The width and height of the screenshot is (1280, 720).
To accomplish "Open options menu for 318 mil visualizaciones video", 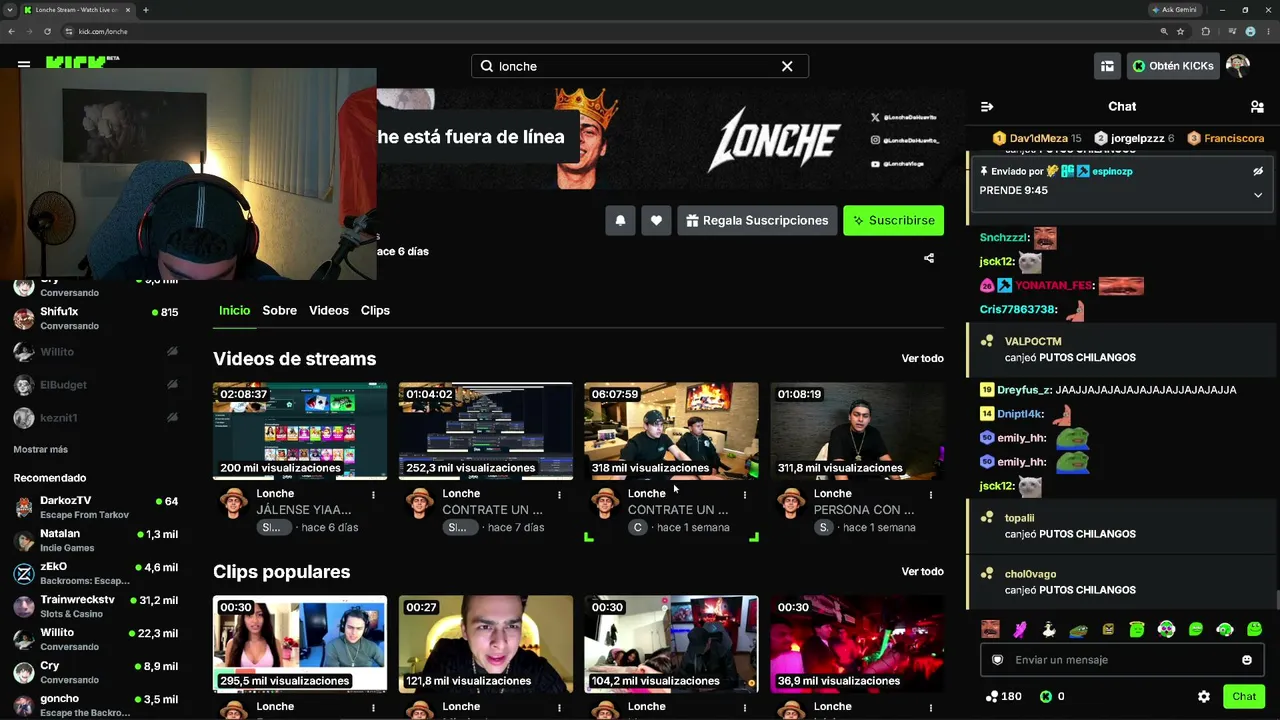I will (x=744, y=495).
